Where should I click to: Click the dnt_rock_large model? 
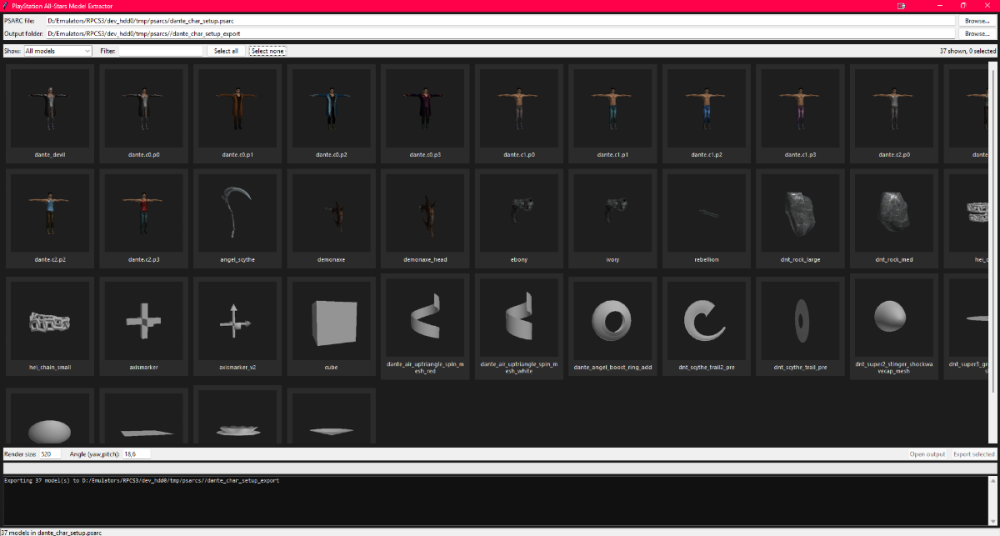pos(800,218)
